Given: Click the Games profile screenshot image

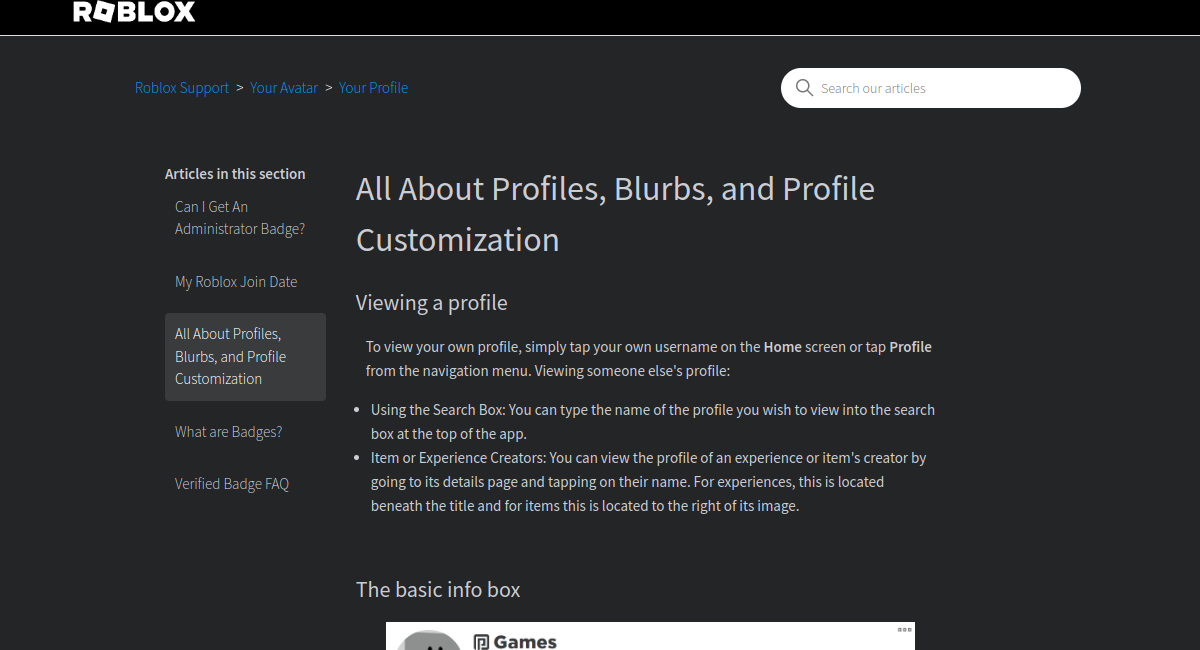Looking at the screenshot, I should 650,636.
